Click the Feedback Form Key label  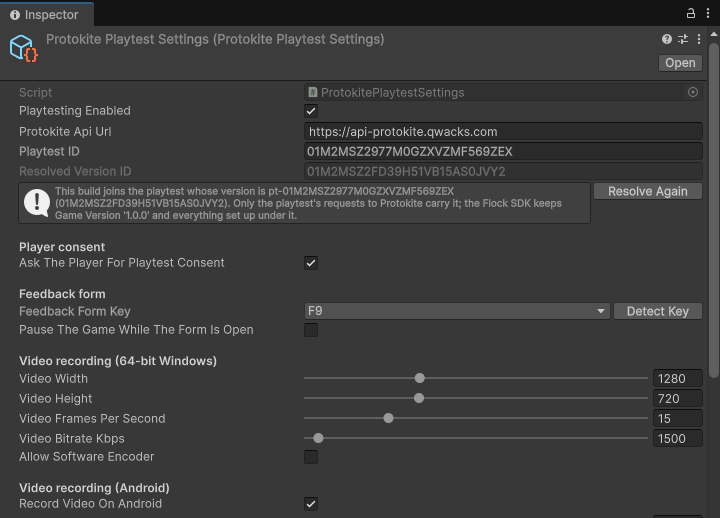(x=74, y=311)
